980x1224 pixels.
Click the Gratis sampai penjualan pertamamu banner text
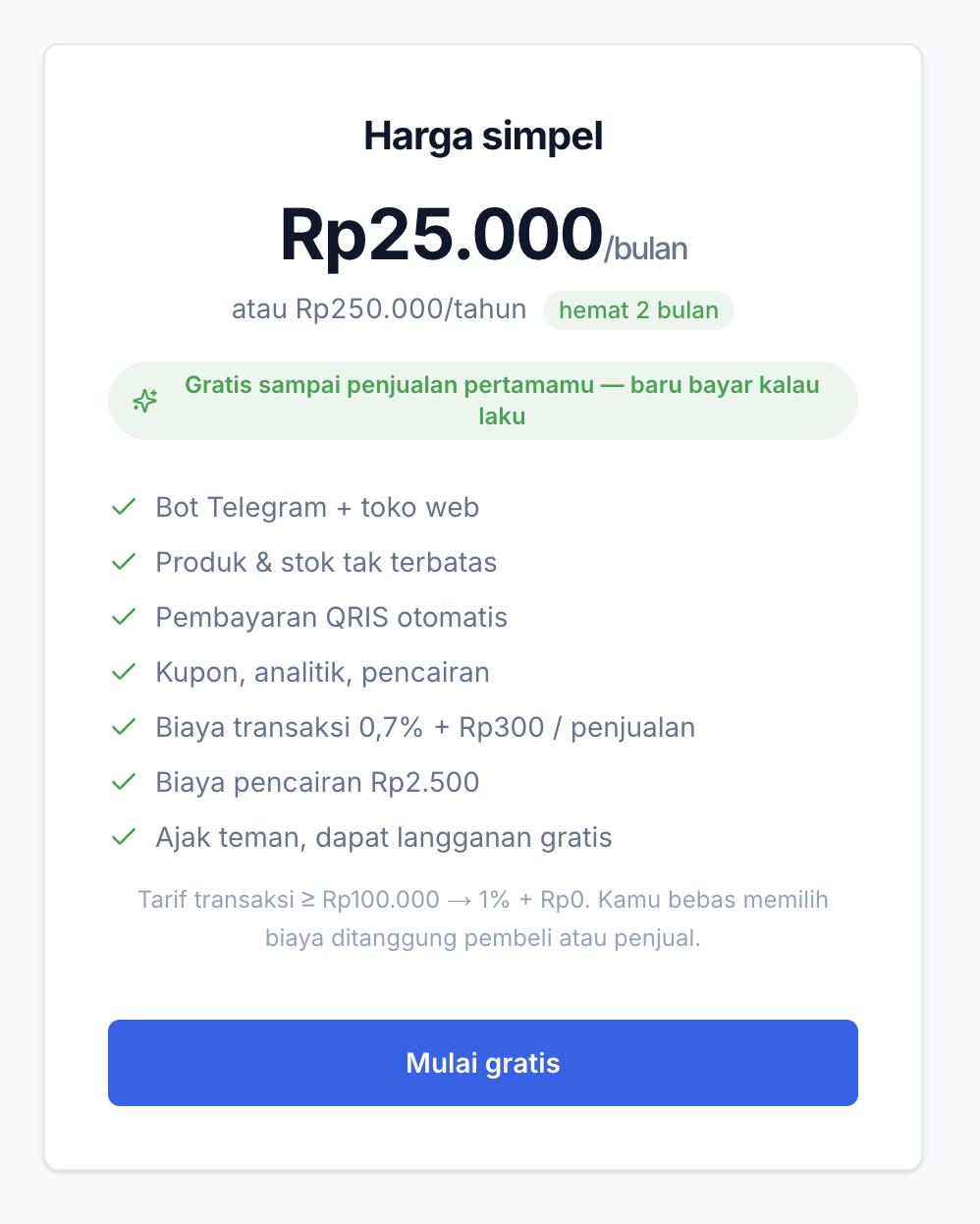coord(502,401)
